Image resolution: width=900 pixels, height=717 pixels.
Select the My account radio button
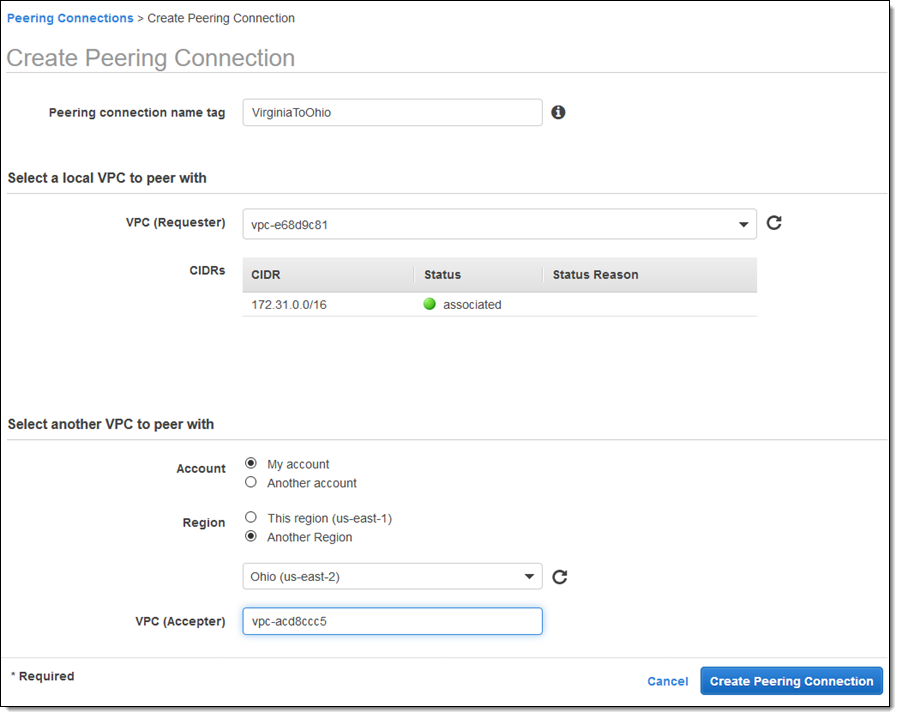[x=251, y=464]
